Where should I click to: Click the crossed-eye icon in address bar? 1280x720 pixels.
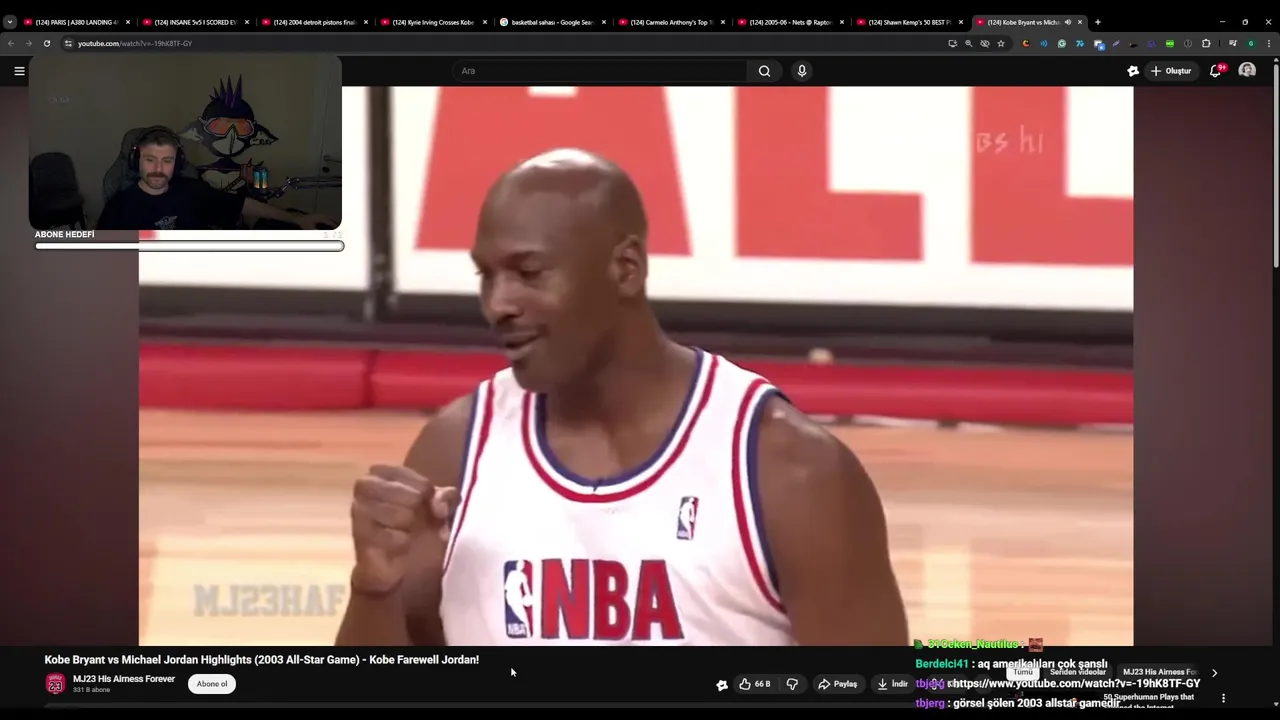pyautogui.click(x=985, y=43)
